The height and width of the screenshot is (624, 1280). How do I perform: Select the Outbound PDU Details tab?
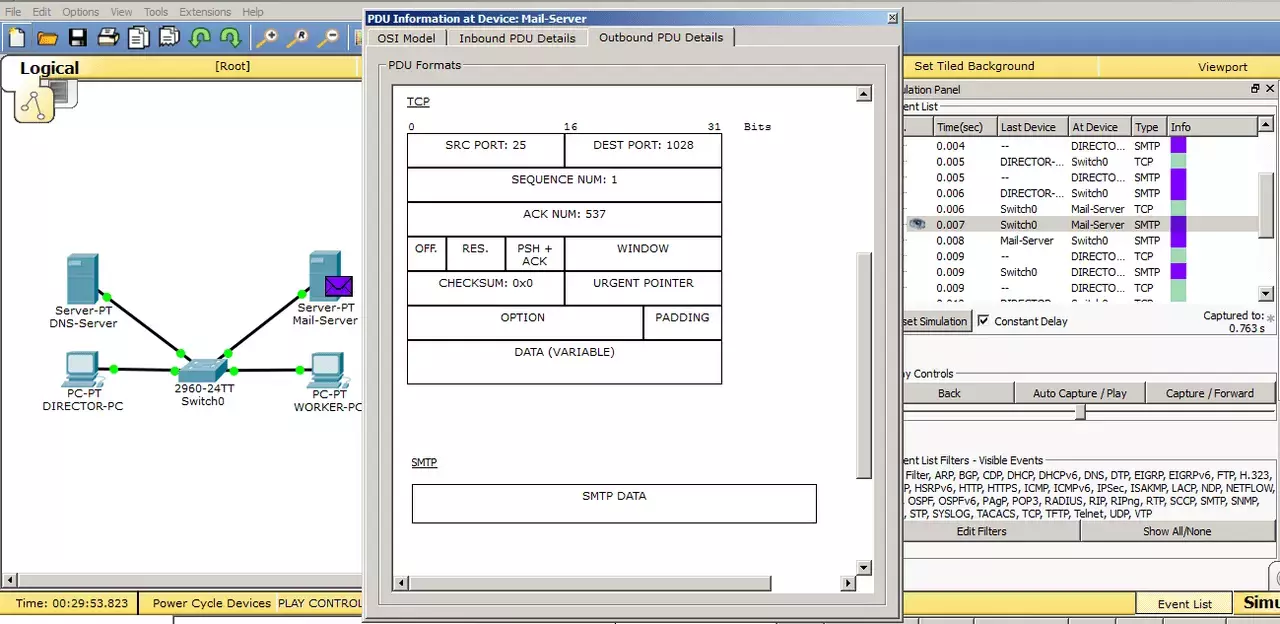[x=661, y=37]
